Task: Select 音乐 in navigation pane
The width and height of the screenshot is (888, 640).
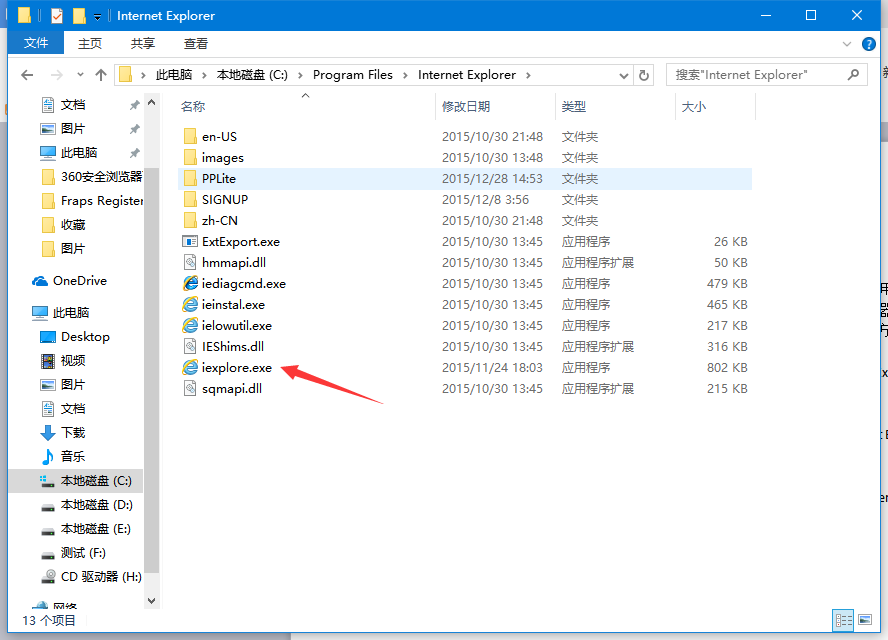Action: pos(73,456)
